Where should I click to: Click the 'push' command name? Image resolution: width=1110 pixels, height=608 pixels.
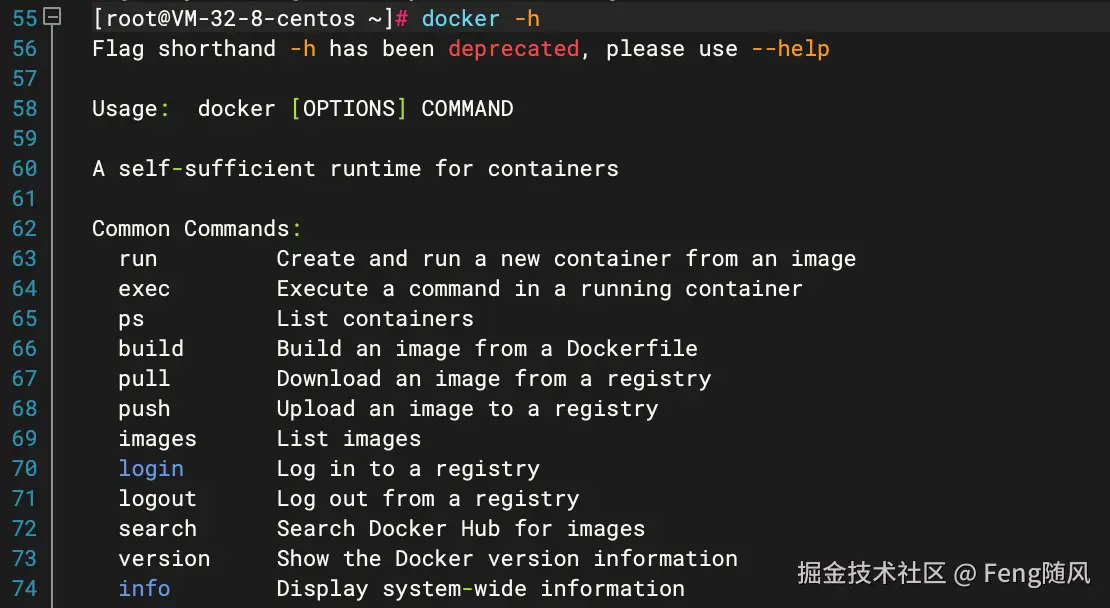pos(144,408)
